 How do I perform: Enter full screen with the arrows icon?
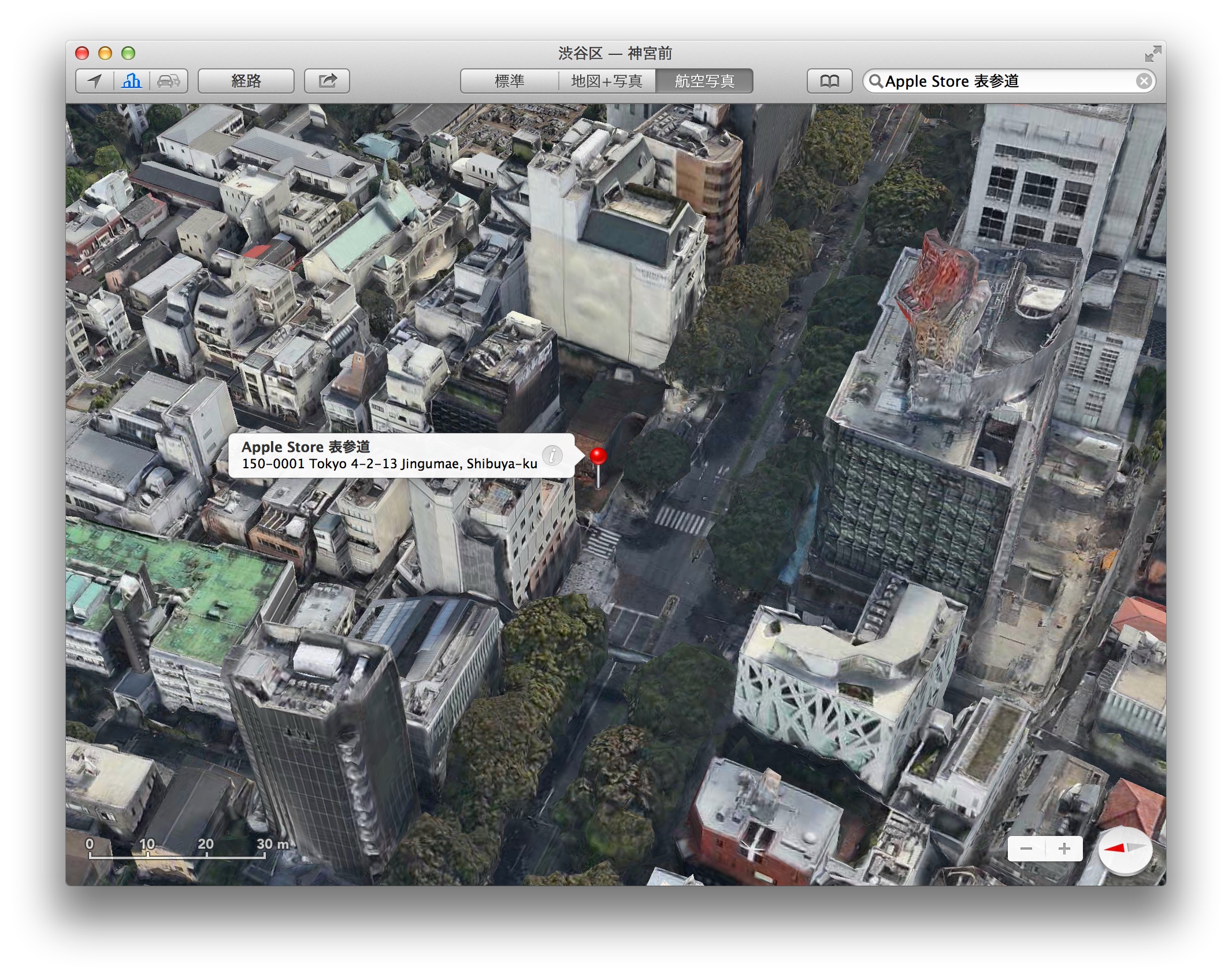[x=1152, y=54]
